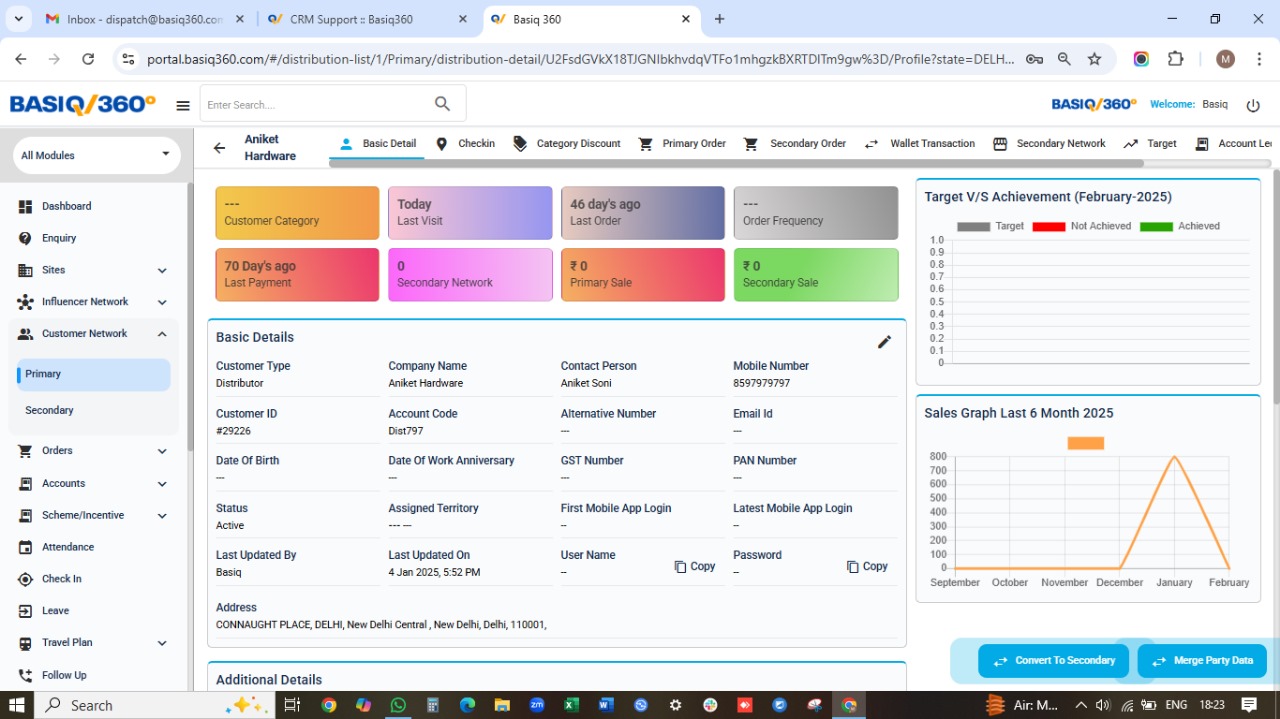Click the back arrow beside Aniket Hardware
Image resolution: width=1280 pixels, height=719 pixels.
[x=219, y=146]
